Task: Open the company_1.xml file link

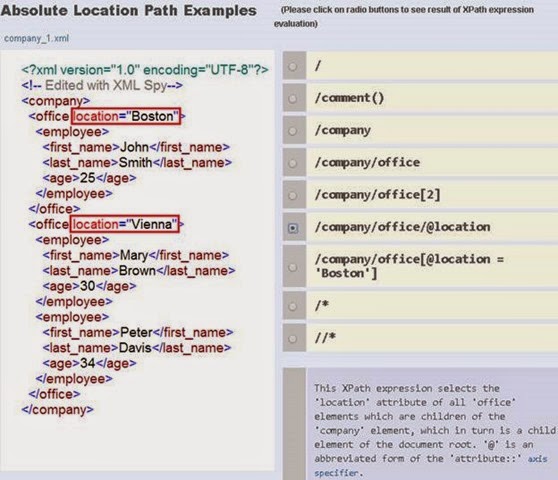Action: coord(36,38)
